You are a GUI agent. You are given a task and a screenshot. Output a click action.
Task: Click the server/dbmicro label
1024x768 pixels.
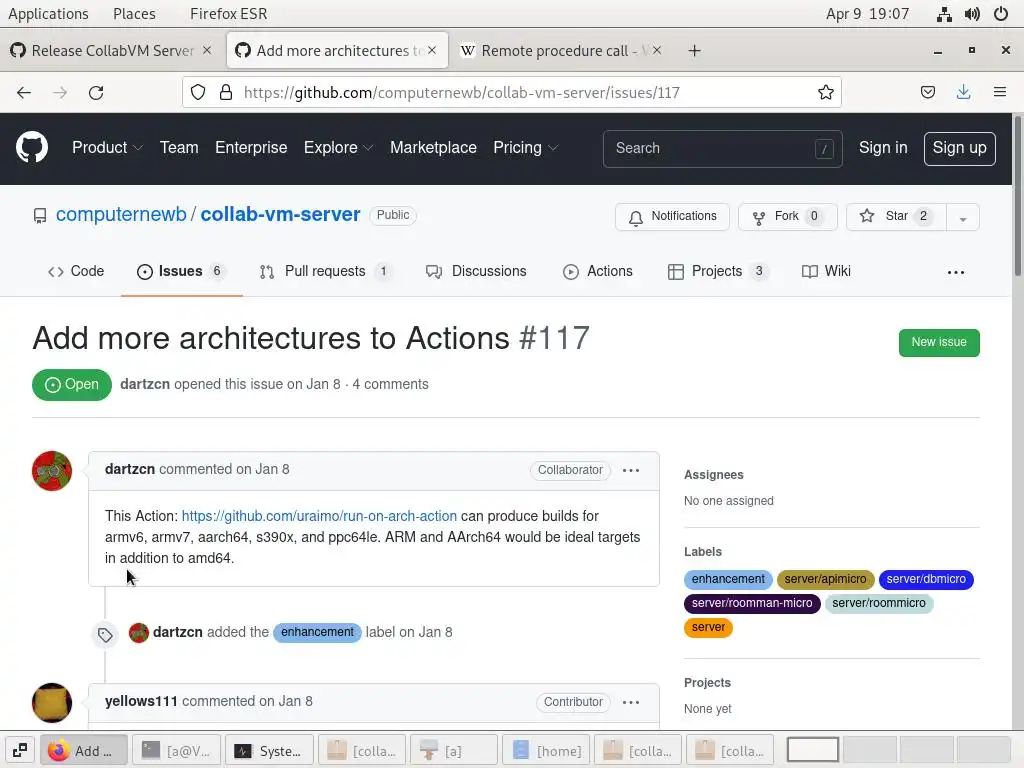click(x=926, y=579)
